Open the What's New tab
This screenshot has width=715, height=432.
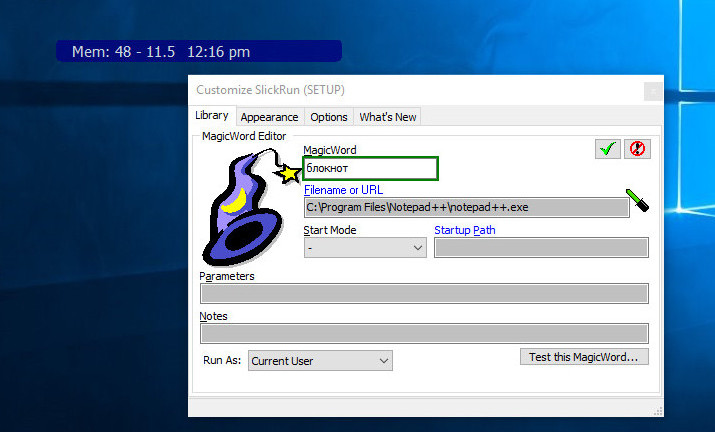[x=388, y=117]
